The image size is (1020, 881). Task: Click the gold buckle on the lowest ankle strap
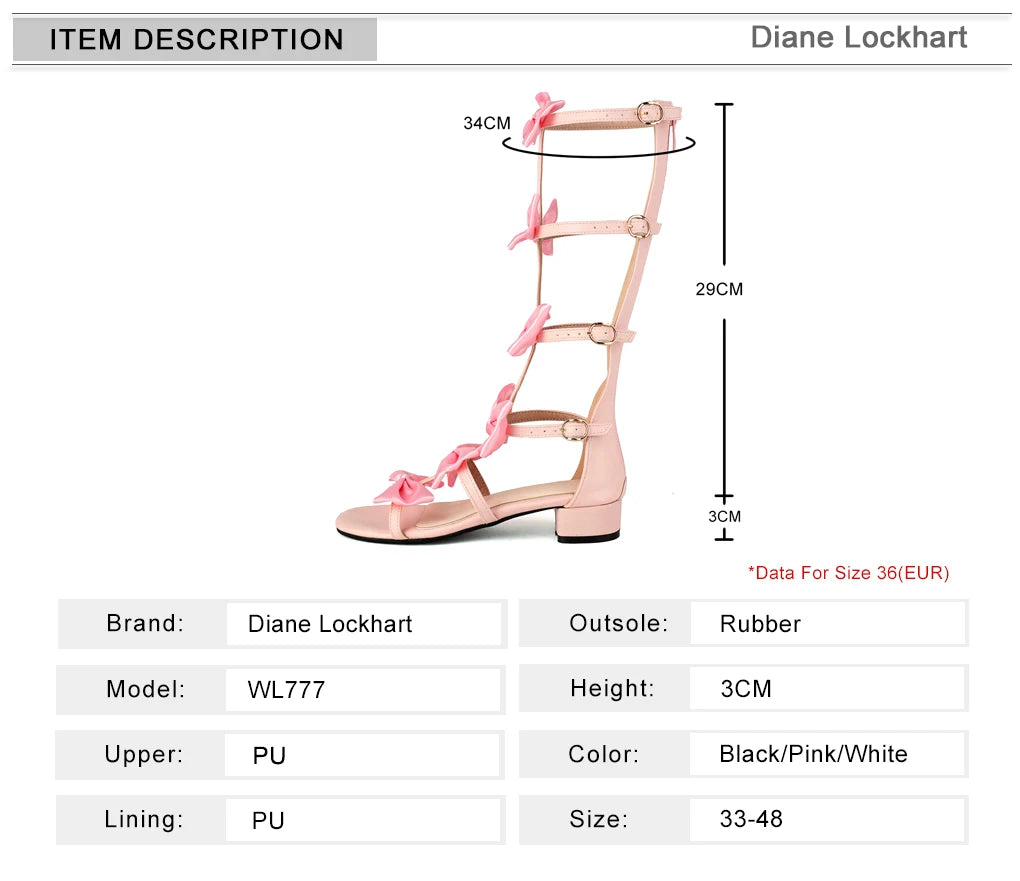pos(571,430)
